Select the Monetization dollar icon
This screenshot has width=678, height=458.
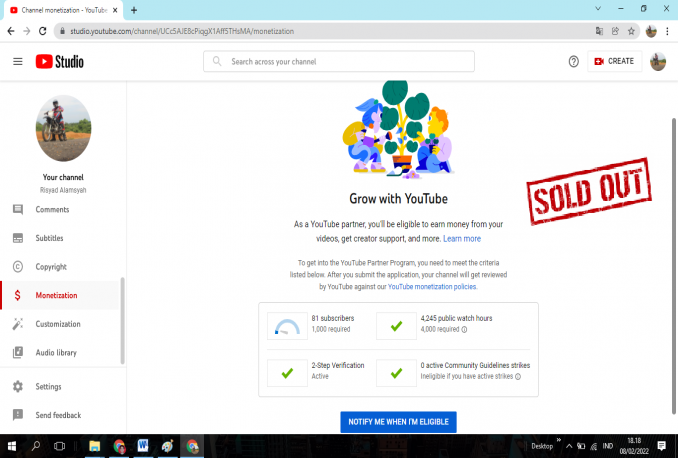[x=17, y=296]
